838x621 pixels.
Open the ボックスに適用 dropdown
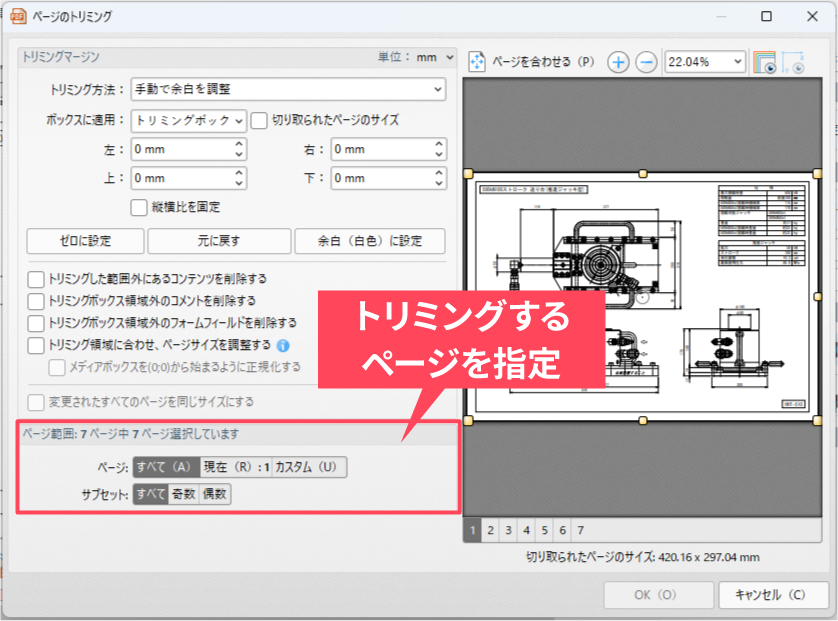pos(189,120)
